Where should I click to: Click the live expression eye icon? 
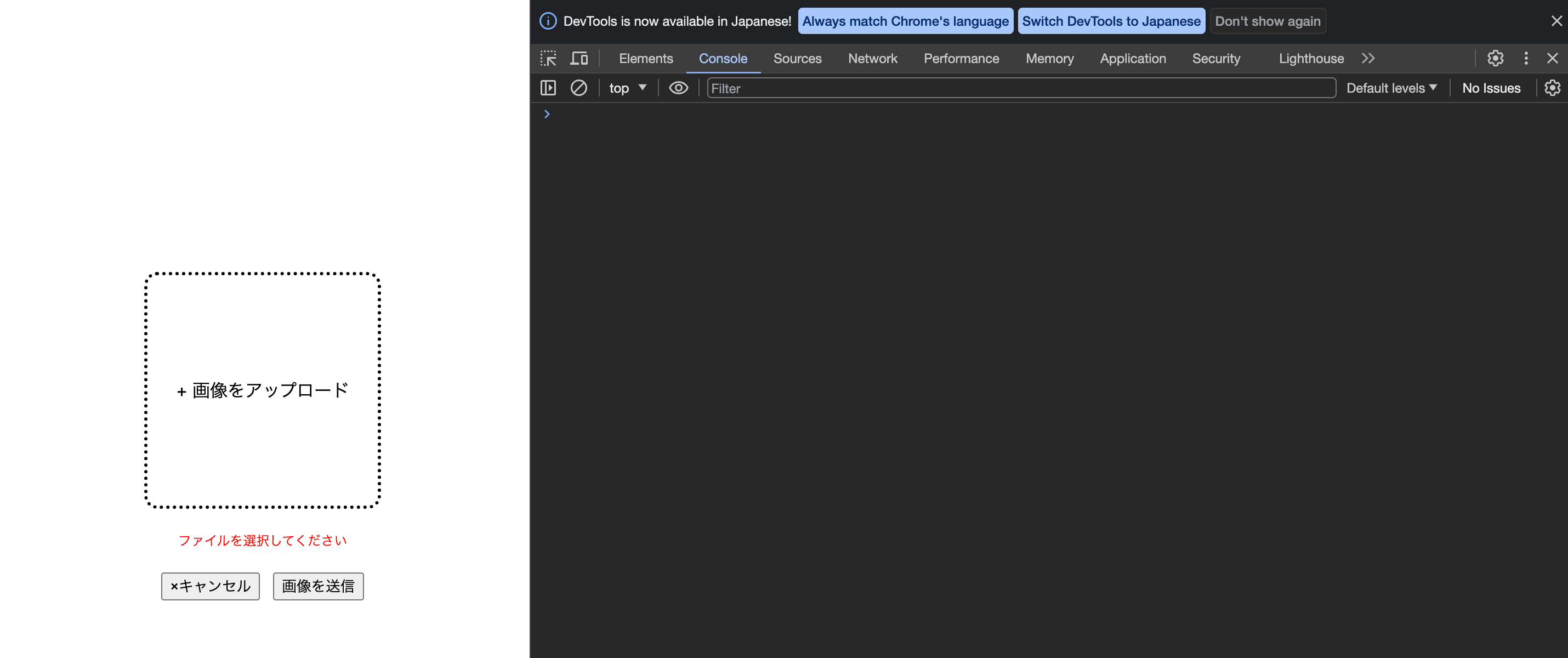click(x=678, y=88)
